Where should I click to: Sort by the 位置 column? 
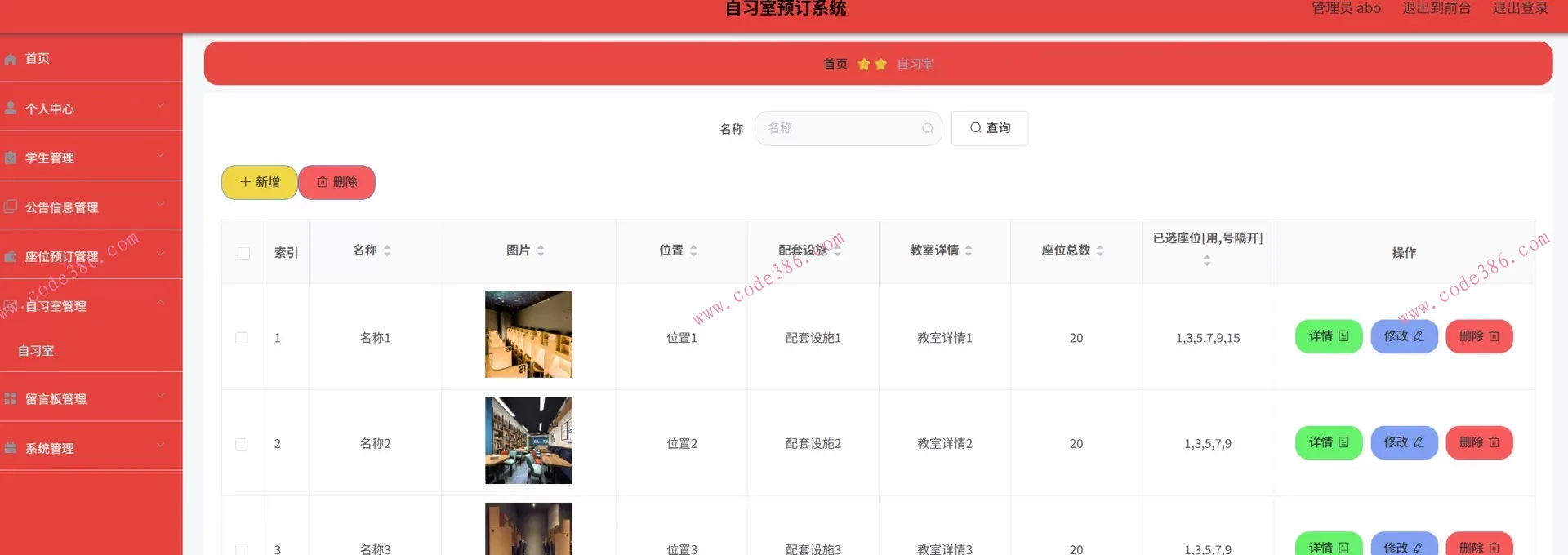click(x=693, y=251)
